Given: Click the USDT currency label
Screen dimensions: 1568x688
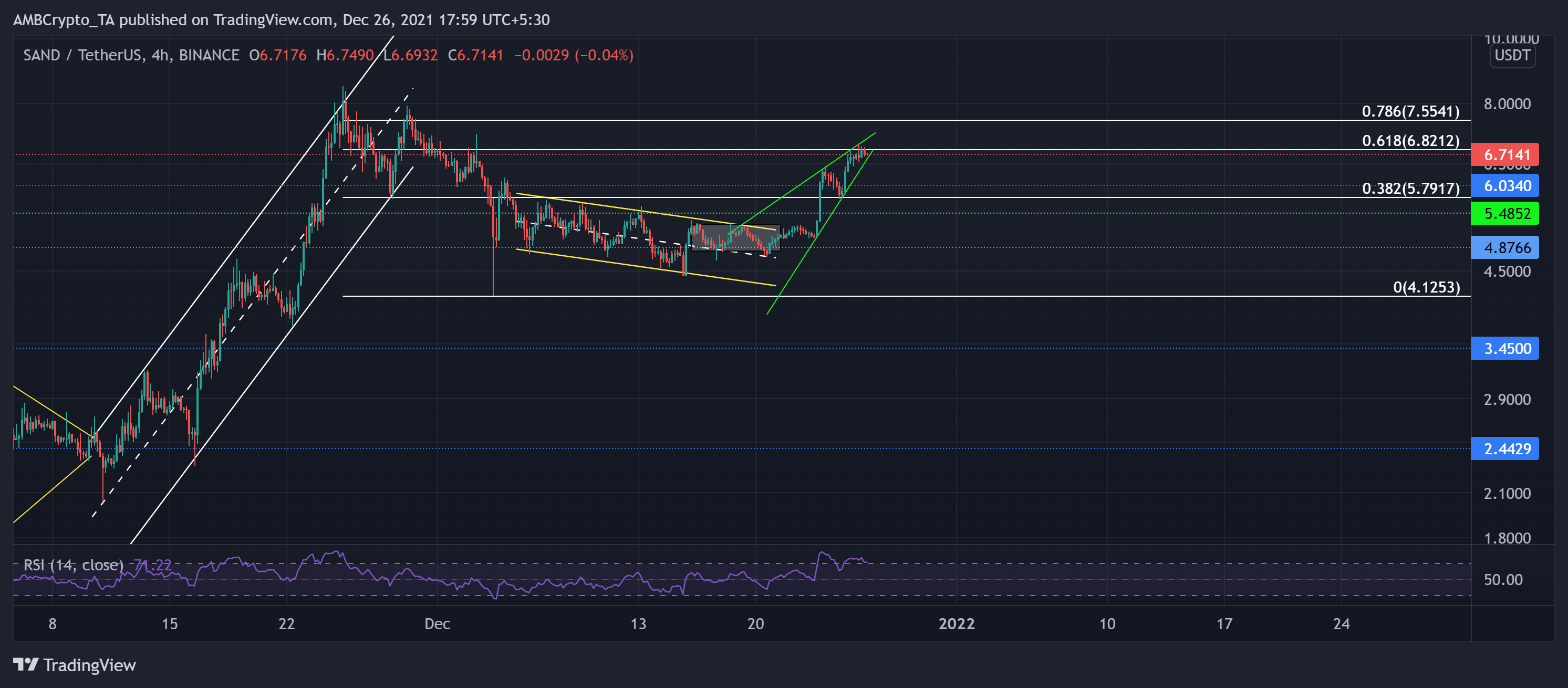Looking at the screenshot, I should point(1512,55).
